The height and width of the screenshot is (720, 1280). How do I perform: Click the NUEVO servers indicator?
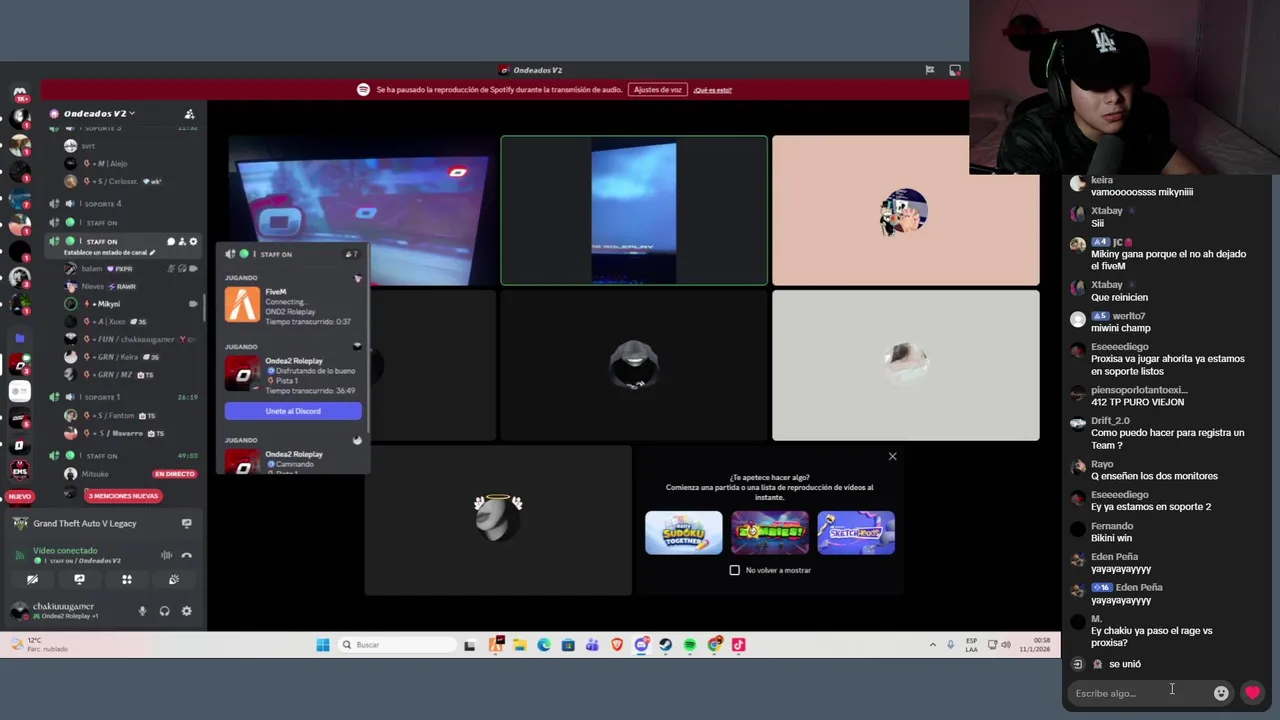19,496
